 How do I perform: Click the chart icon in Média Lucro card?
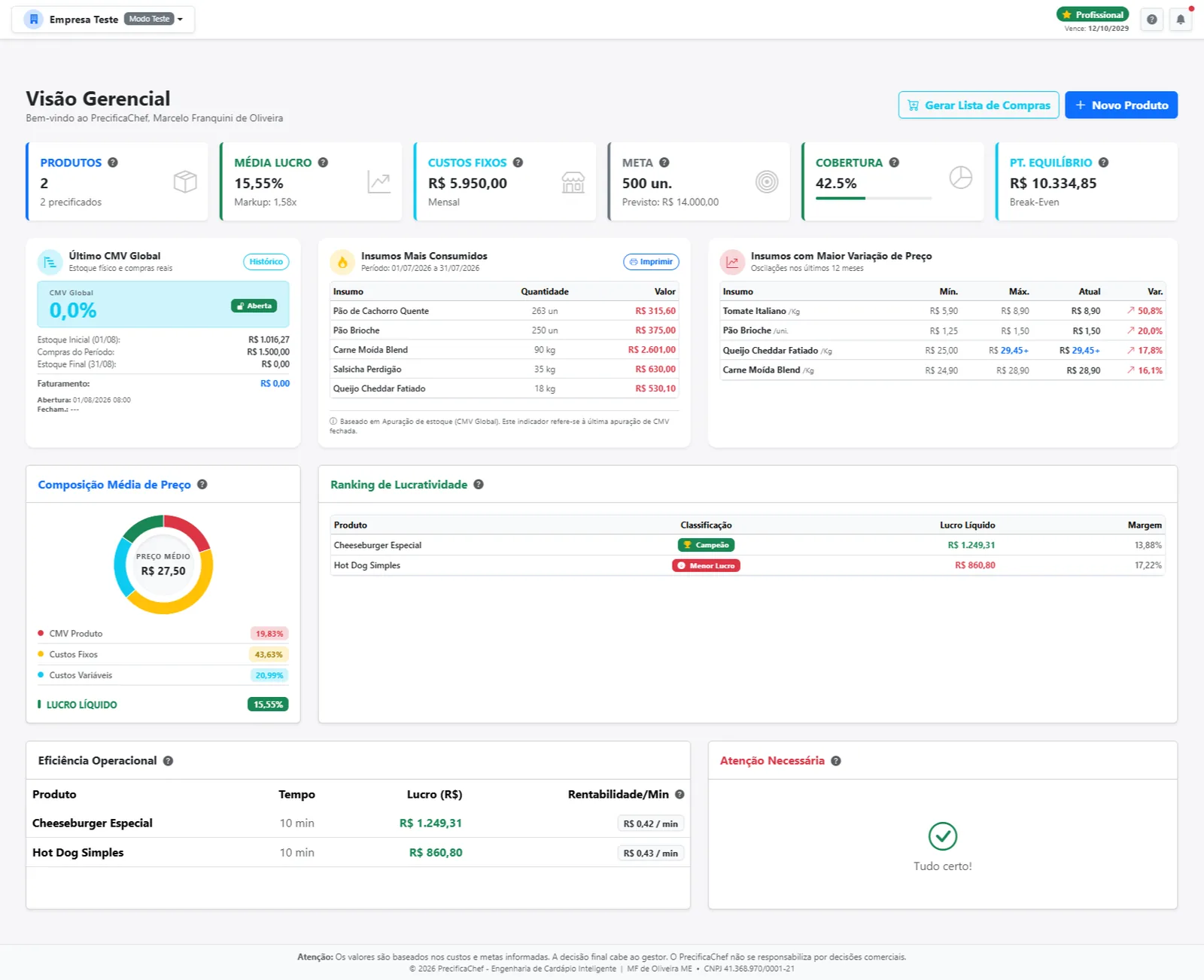379,181
